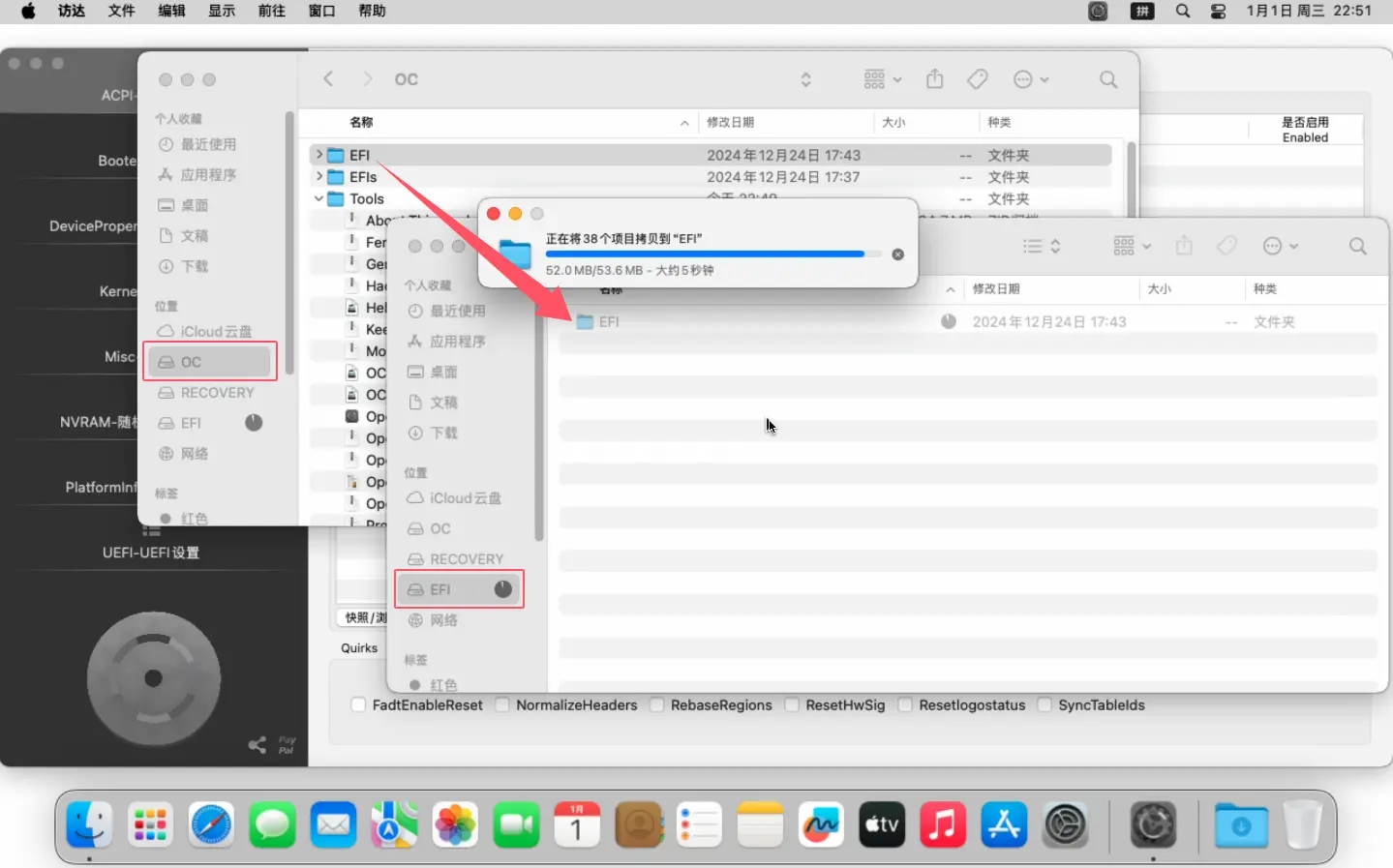Collapse the Tools folder in OC window
This screenshot has width=1393, height=868.
point(318,198)
